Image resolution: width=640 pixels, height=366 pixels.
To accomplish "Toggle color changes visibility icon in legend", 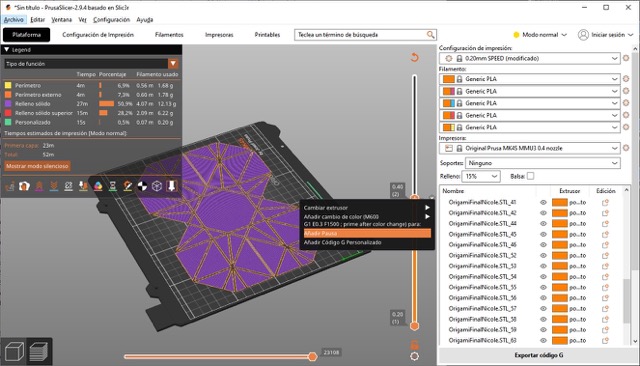I will click(98, 186).
